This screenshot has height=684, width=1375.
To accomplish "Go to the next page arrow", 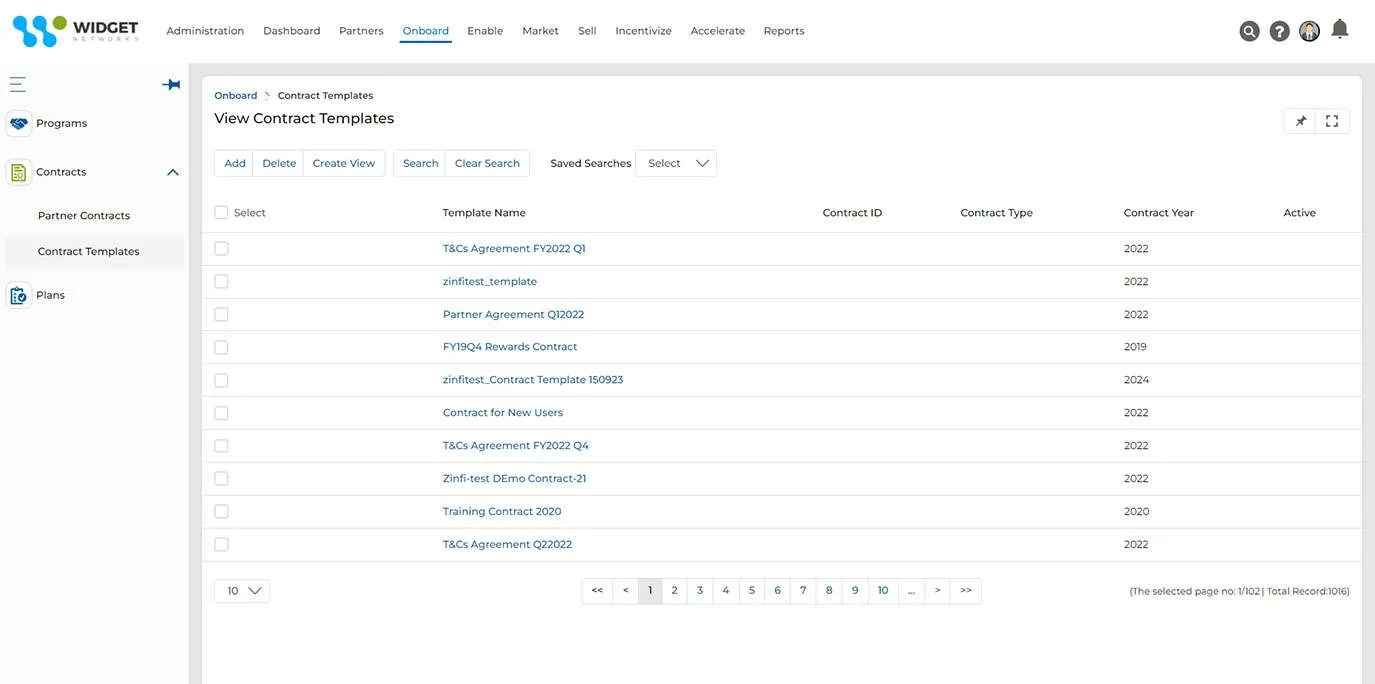I will 937,591.
